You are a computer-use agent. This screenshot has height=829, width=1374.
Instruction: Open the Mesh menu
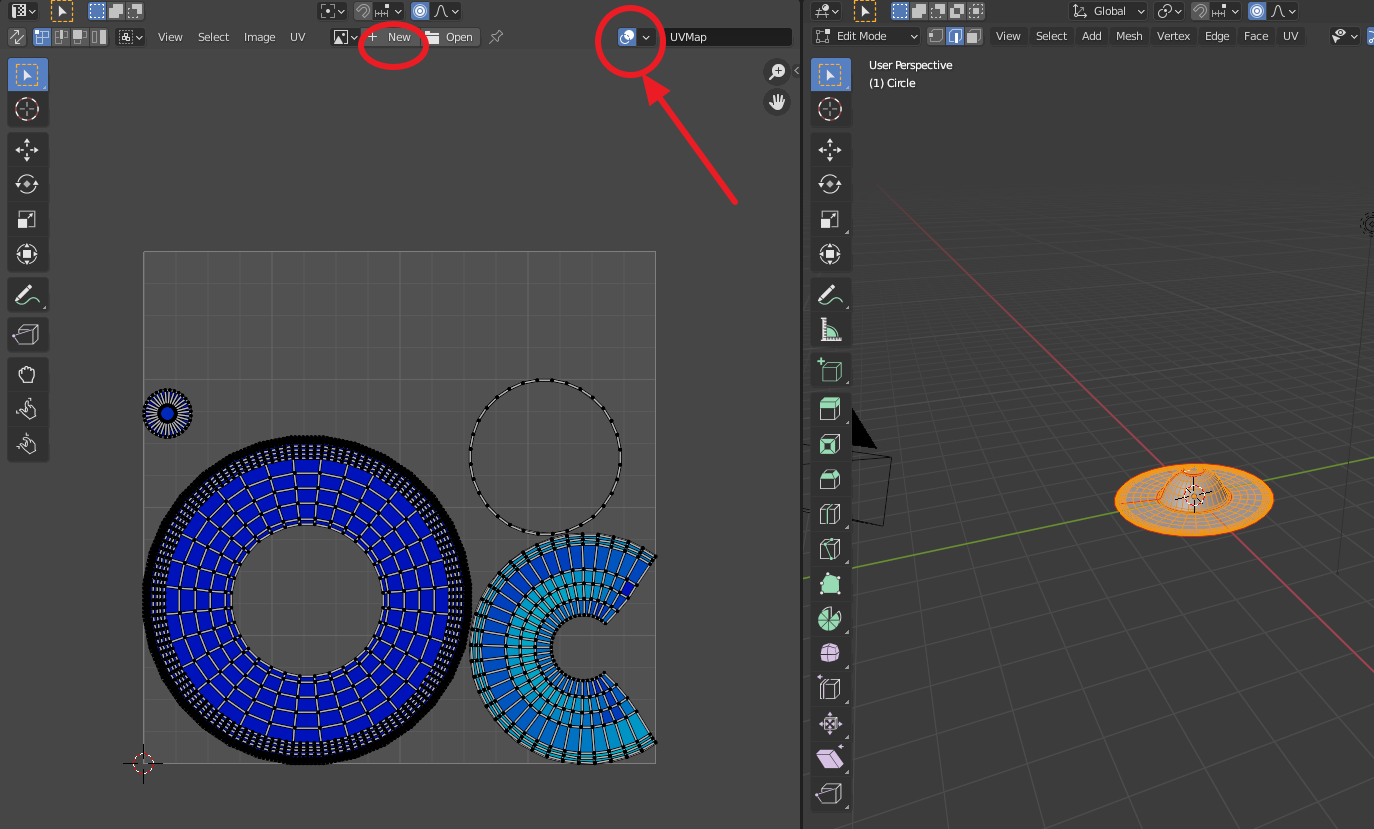1129,36
